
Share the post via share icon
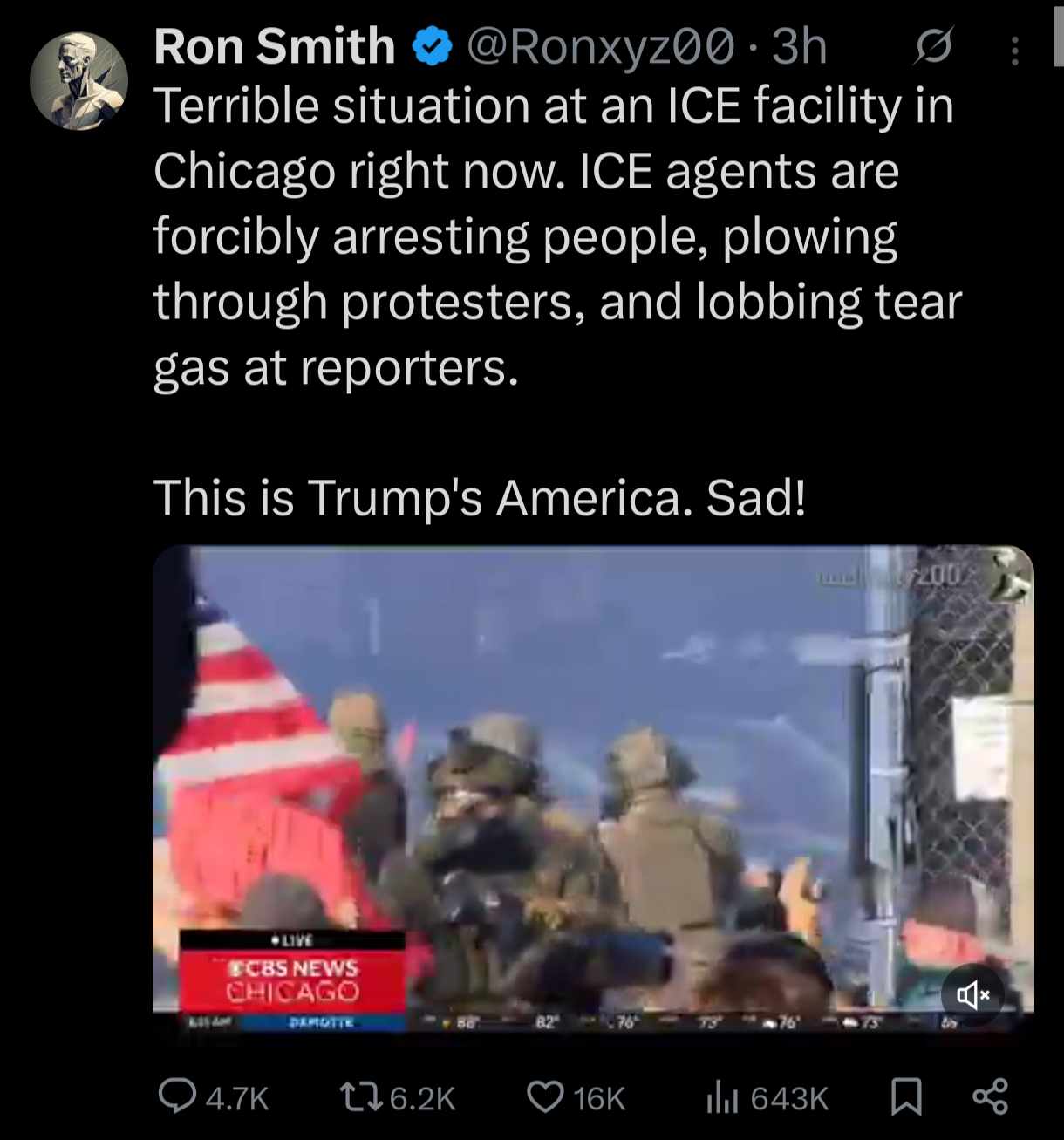tap(990, 1097)
